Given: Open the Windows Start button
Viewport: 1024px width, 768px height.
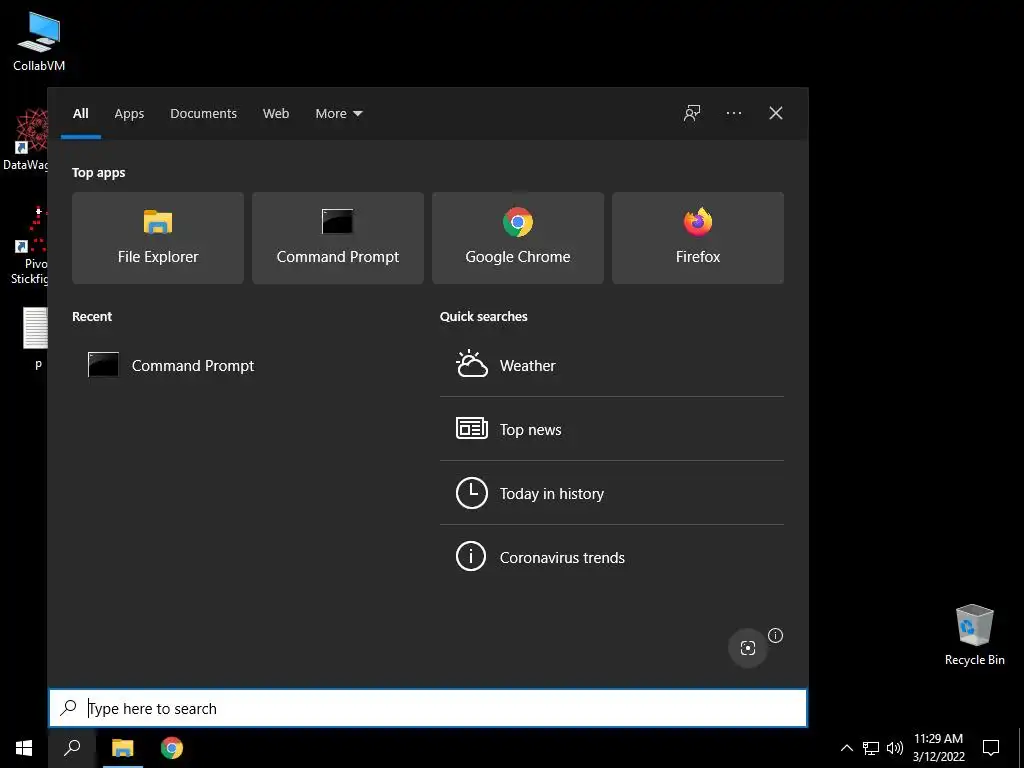Looking at the screenshot, I should [24, 748].
